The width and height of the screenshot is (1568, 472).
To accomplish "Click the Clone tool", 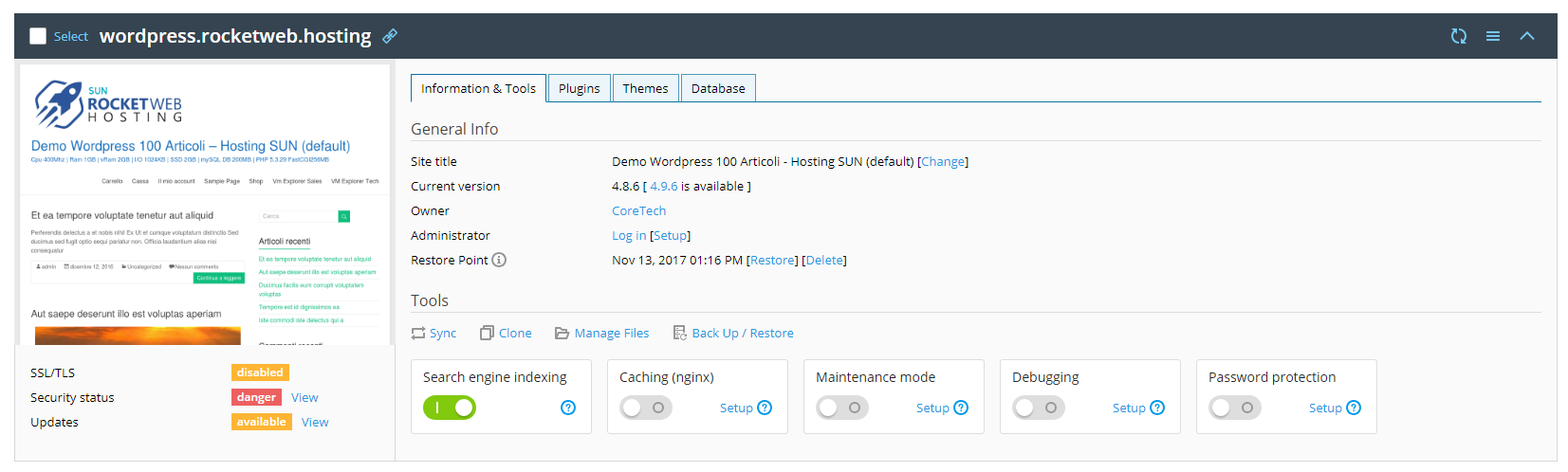I will (x=506, y=333).
